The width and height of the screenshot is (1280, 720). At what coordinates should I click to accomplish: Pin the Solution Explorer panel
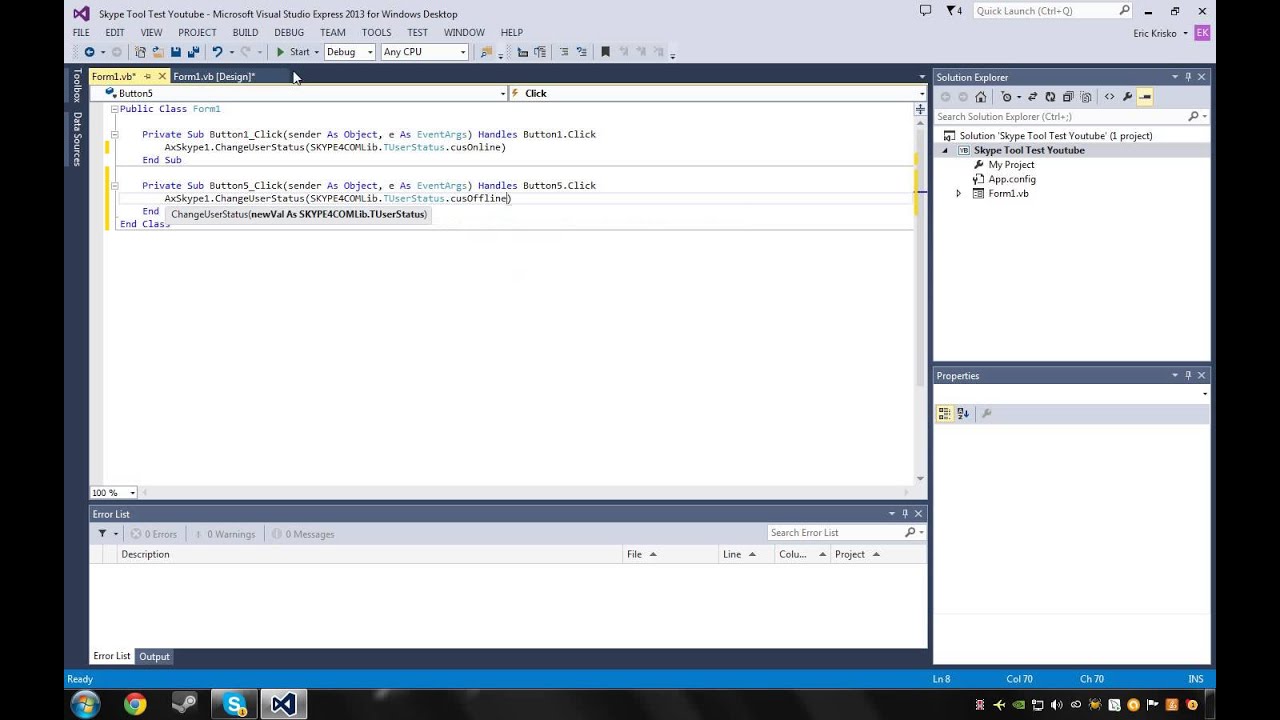[x=1188, y=77]
